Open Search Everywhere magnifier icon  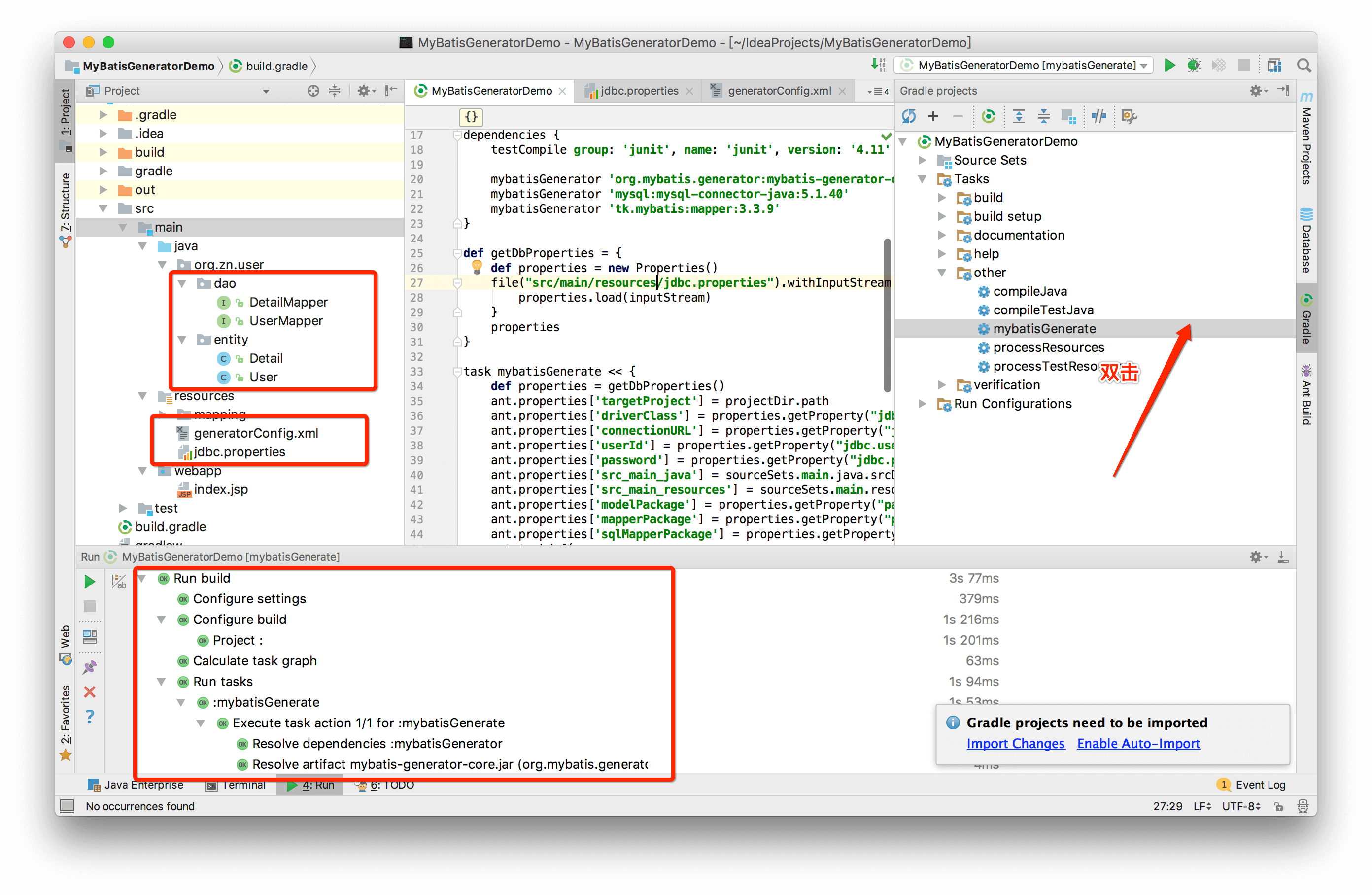[1303, 65]
